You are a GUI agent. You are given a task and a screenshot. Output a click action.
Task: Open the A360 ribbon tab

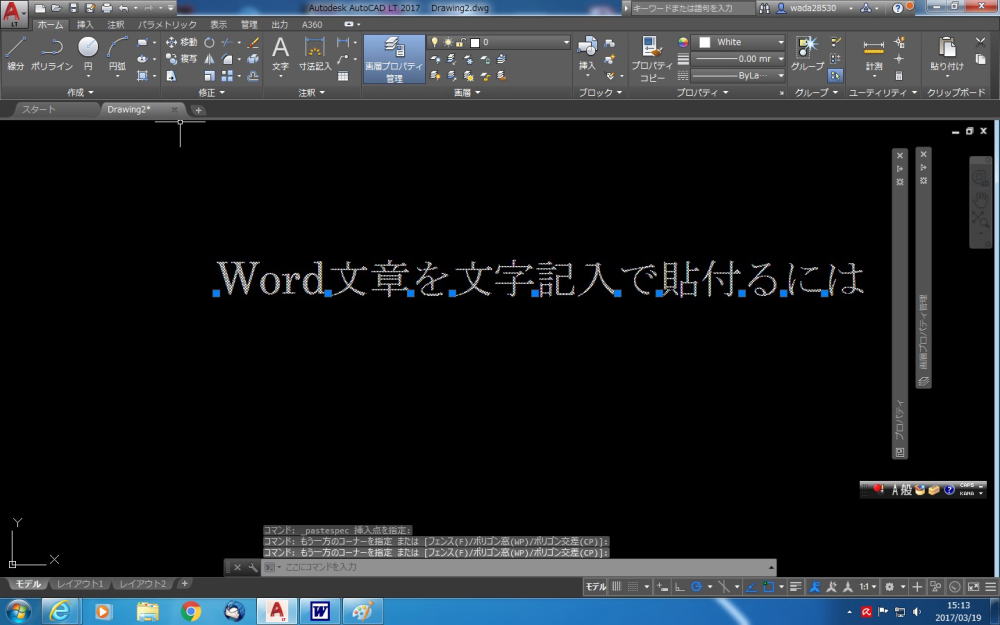[312, 24]
